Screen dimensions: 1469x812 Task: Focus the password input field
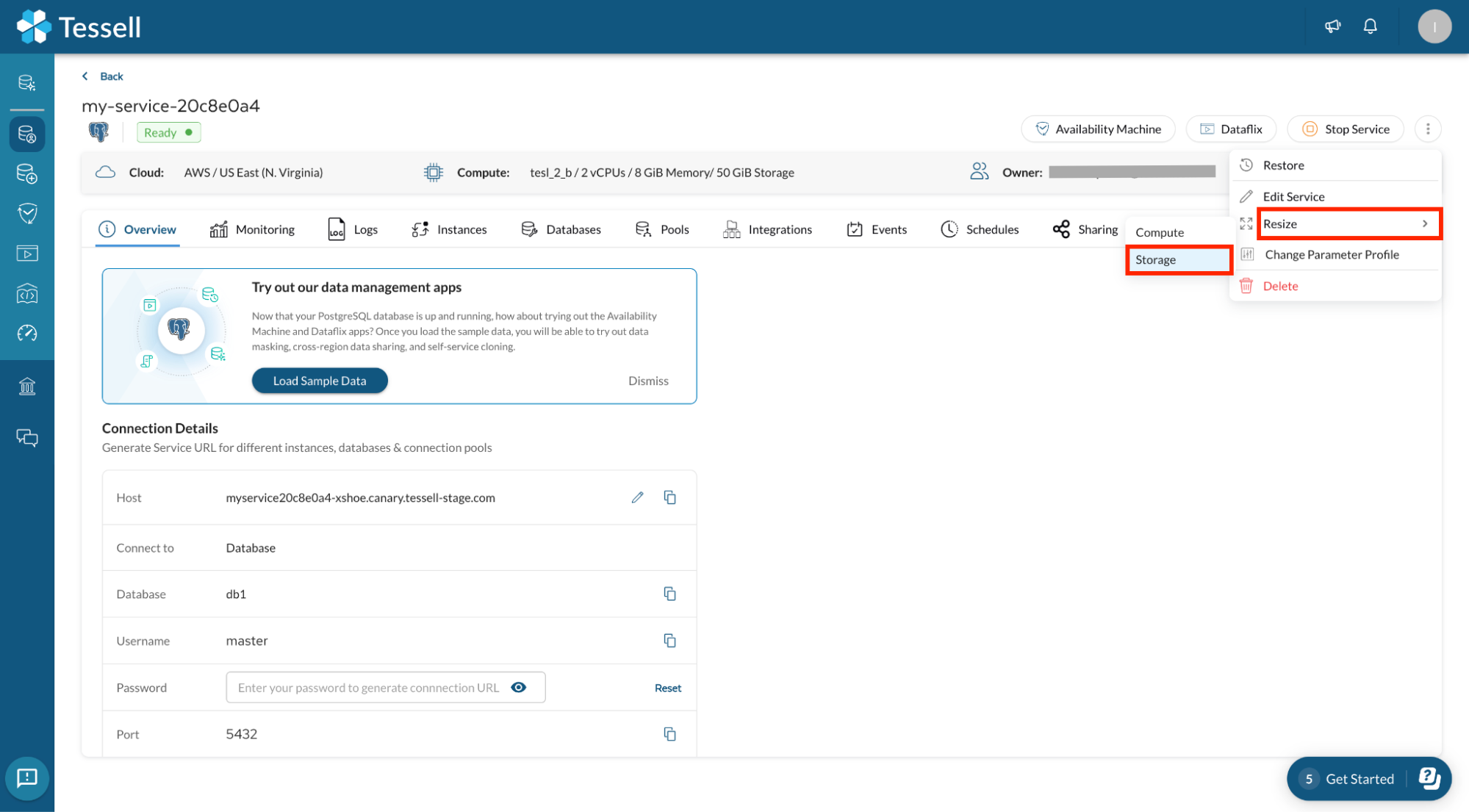coord(385,687)
